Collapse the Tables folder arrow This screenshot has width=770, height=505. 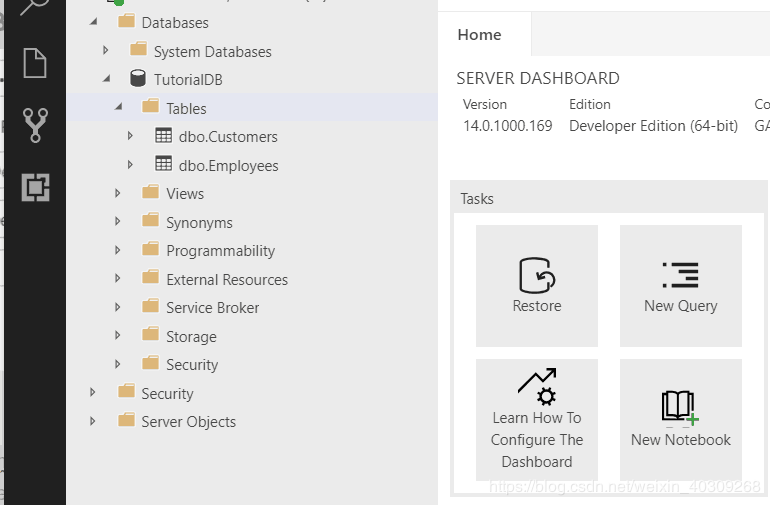pos(119,108)
